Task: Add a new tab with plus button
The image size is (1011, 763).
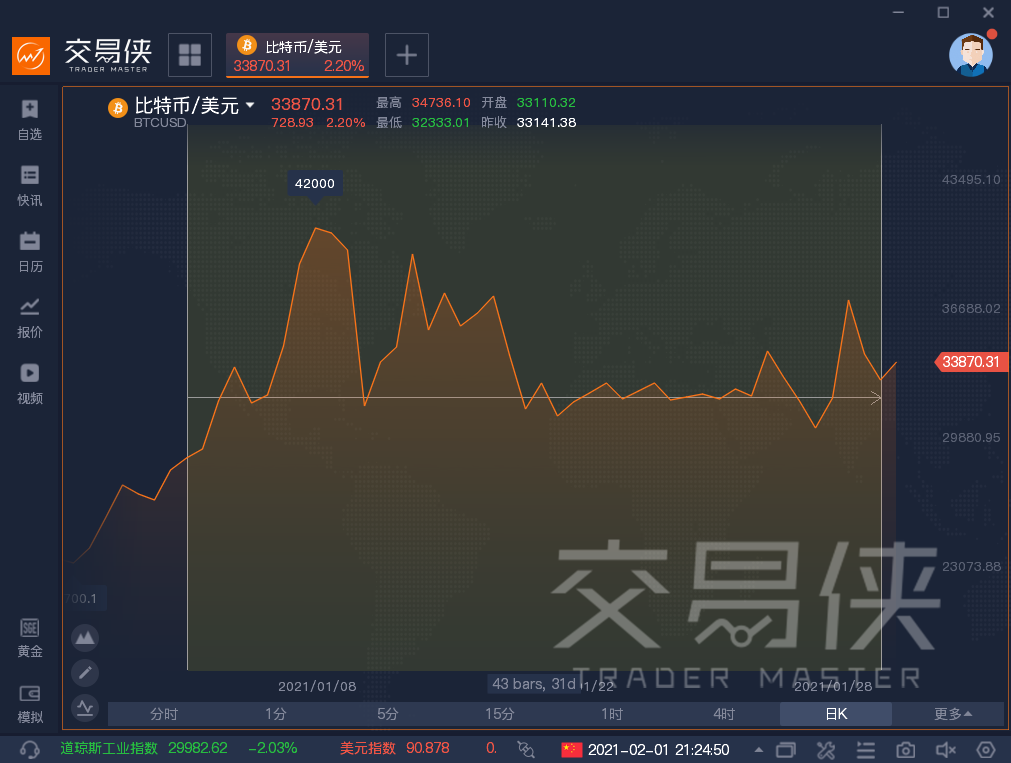Action: pos(407,55)
